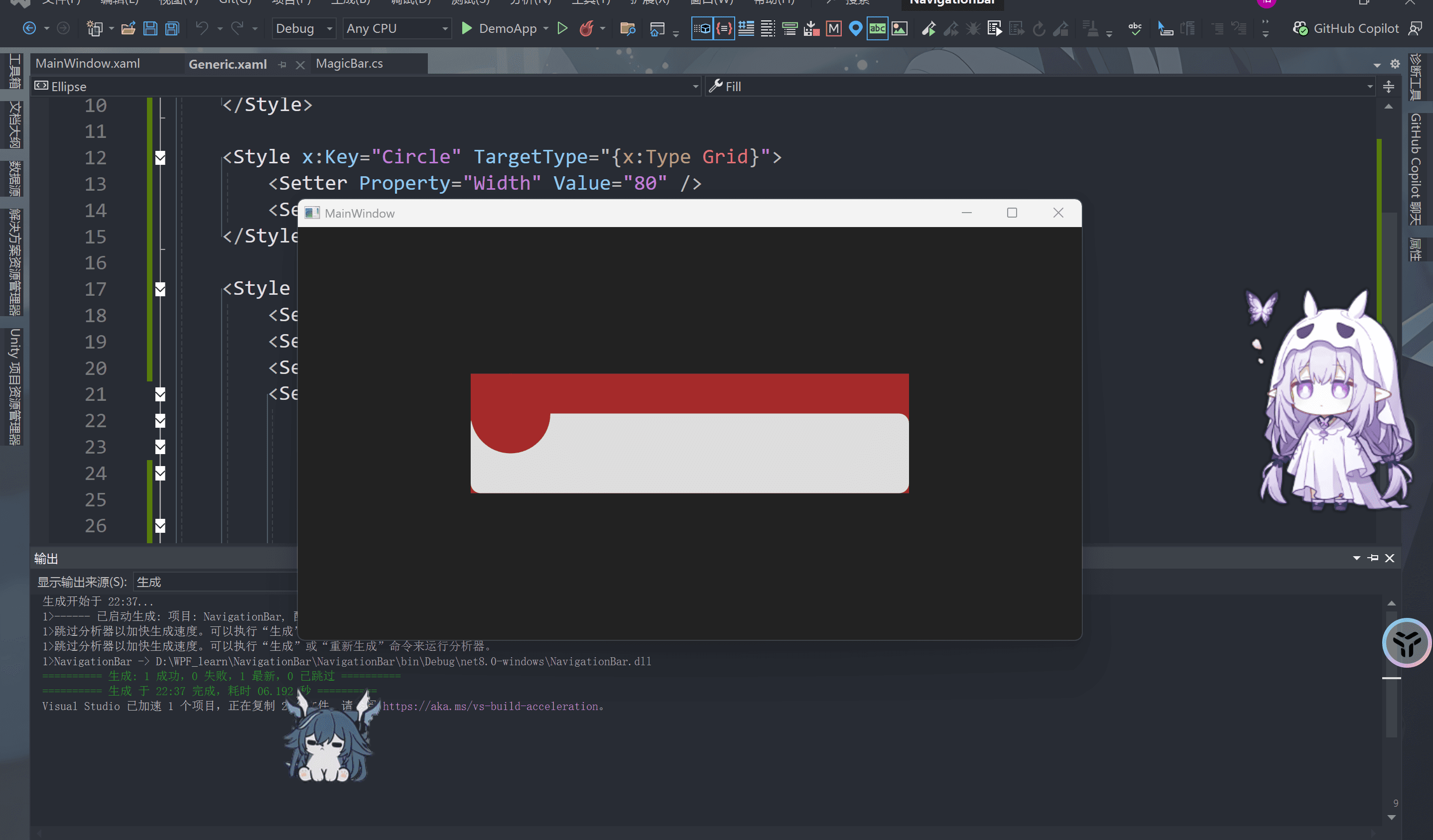Expand the Ellipse element navigation dropdown
This screenshot has width=1433, height=840.
point(695,87)
